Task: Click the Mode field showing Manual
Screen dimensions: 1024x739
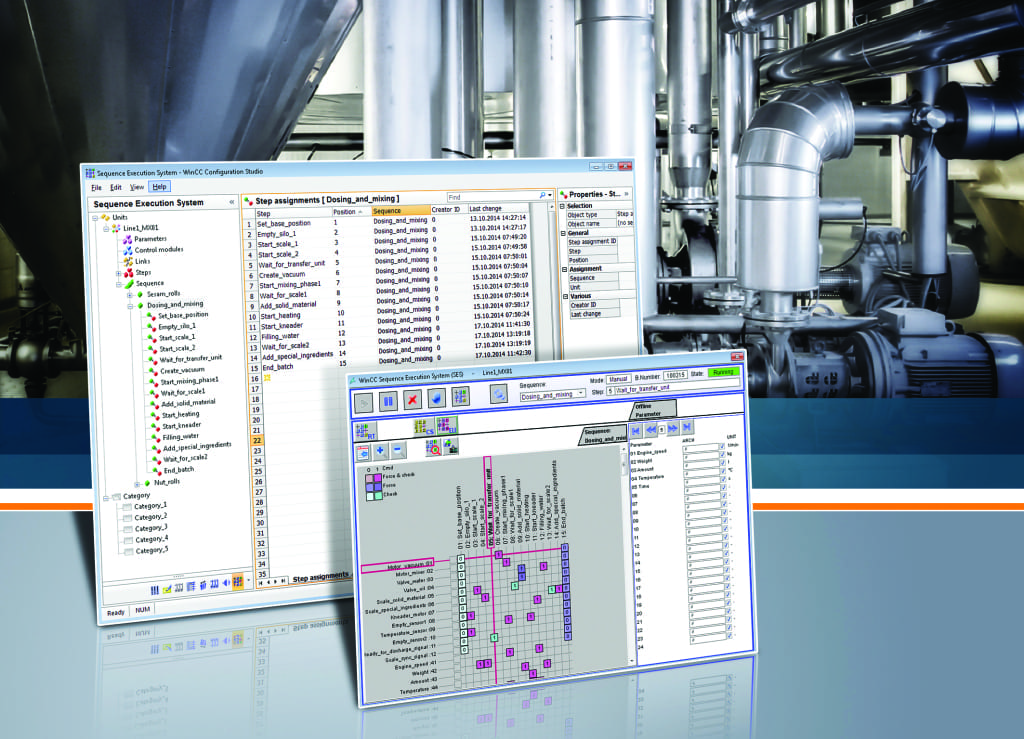Action: pyautogui.click(x=618, y=379)
